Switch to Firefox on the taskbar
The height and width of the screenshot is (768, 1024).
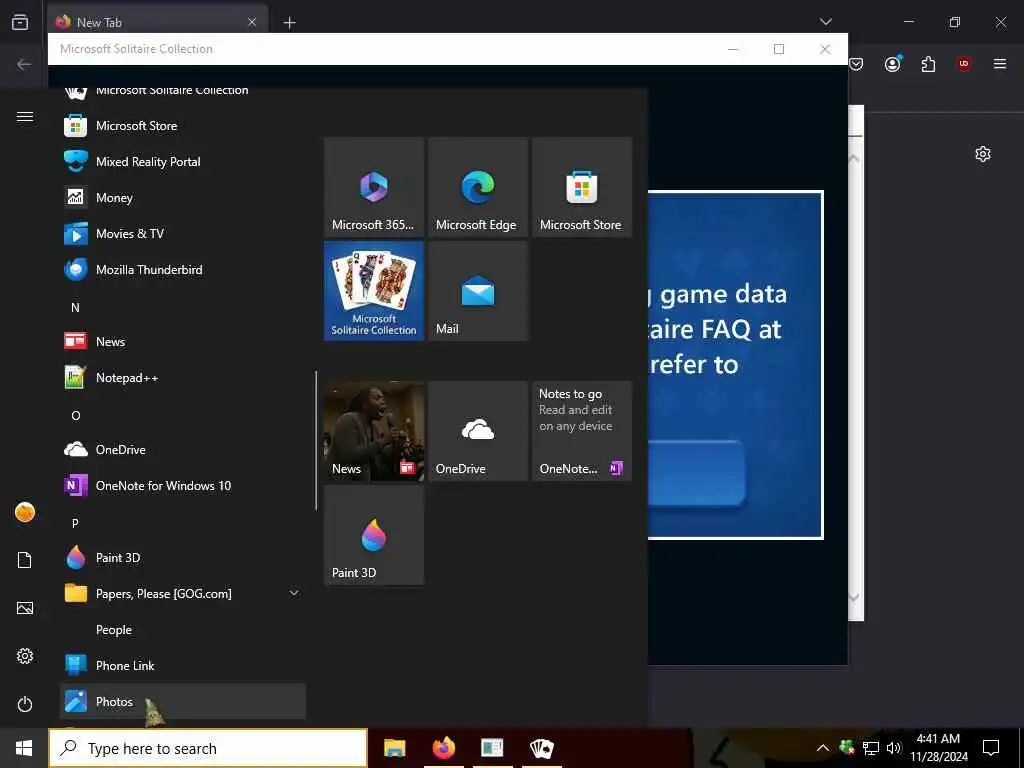click(444, 748)
